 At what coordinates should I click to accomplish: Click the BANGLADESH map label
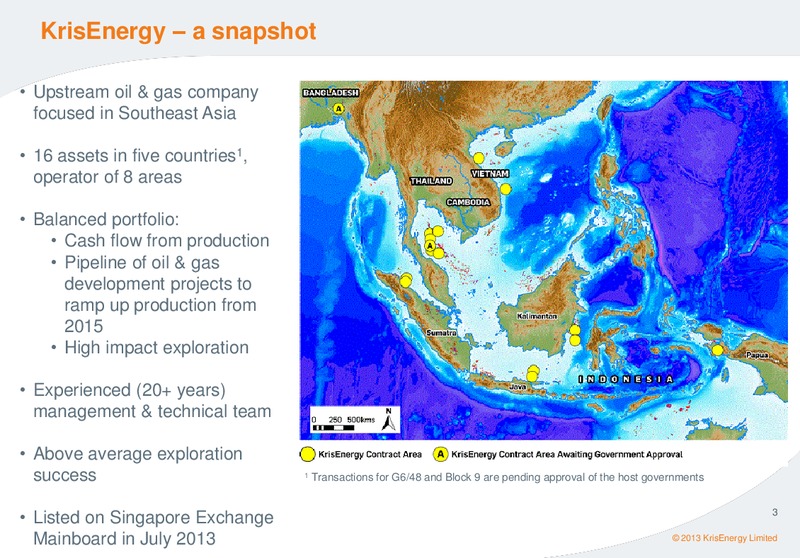(331, 93)
